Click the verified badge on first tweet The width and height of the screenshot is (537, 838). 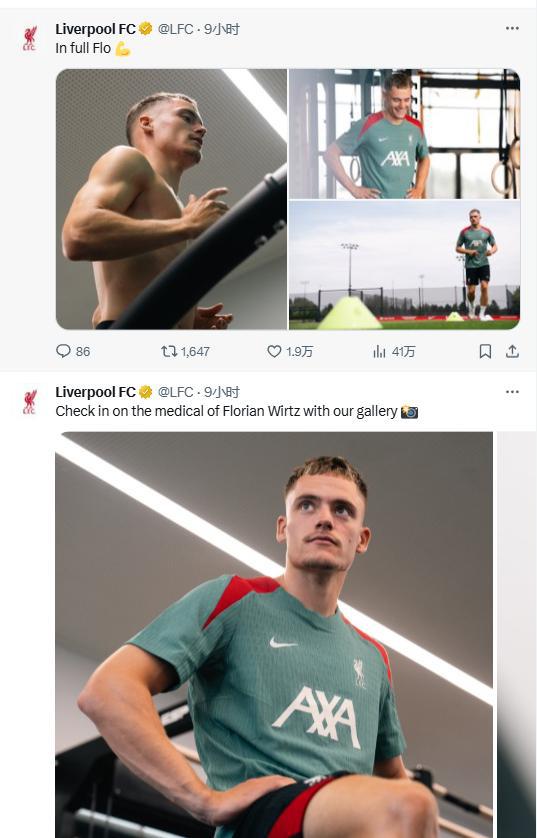[x=145, y=29]
